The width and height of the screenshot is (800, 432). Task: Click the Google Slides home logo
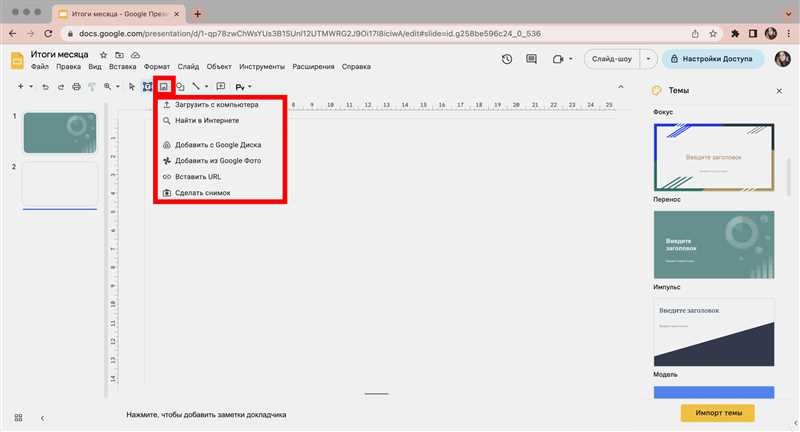coord(17,60)
